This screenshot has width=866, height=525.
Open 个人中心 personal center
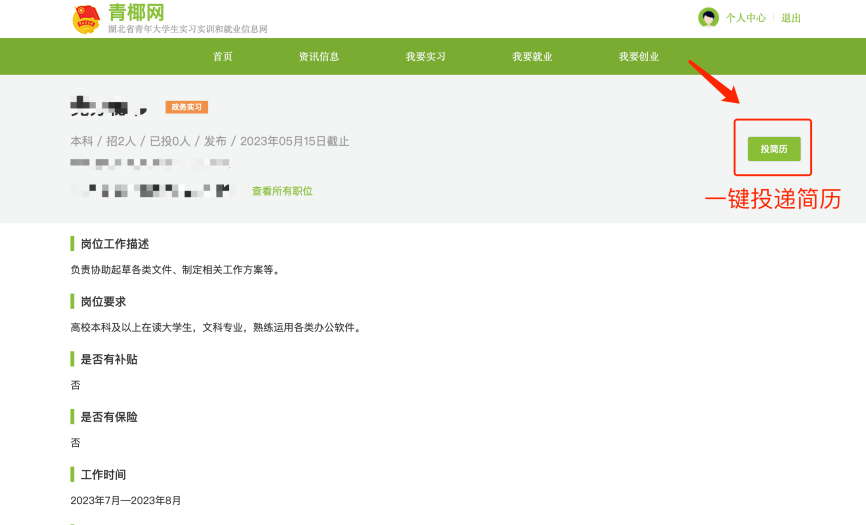(745, 18)
